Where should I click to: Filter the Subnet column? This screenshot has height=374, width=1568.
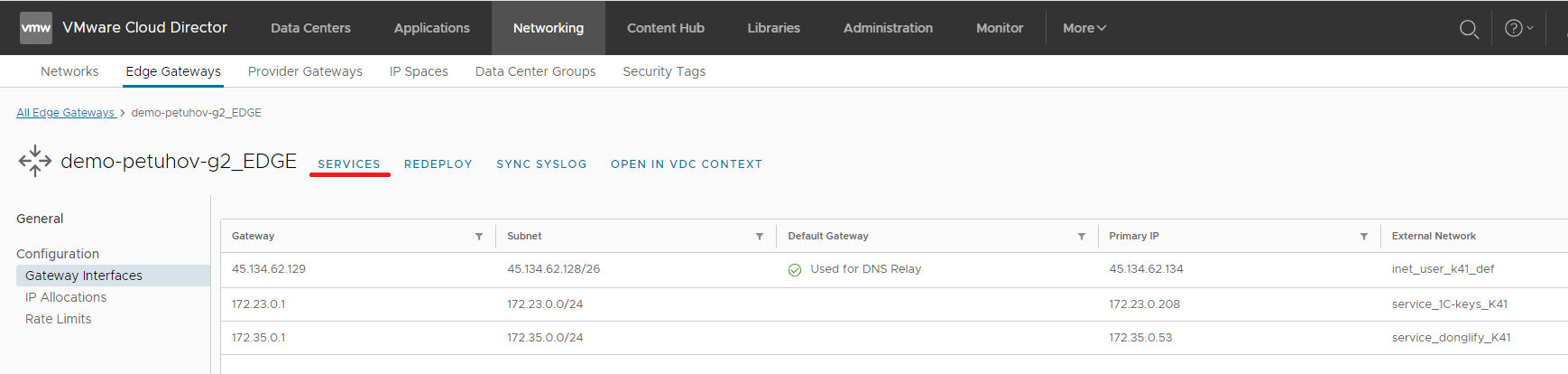pyautogui.click(x=760, y=237)
